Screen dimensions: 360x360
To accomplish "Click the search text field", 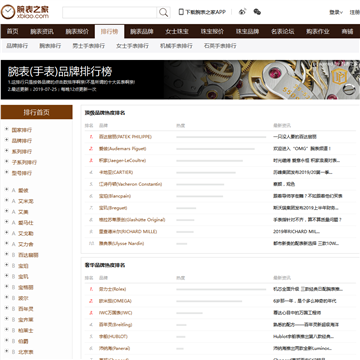I will [110, 13].
